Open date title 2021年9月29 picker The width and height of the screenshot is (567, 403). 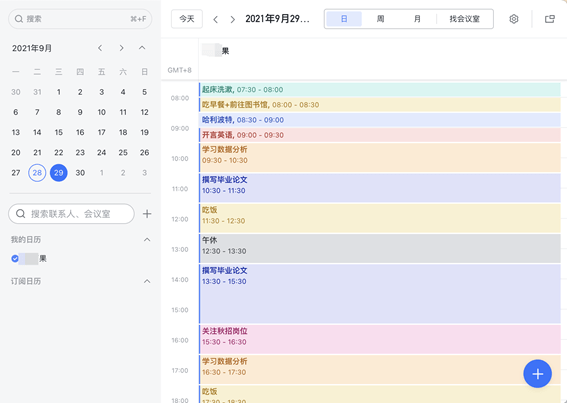pyautogui.click(x=277, y=19)
